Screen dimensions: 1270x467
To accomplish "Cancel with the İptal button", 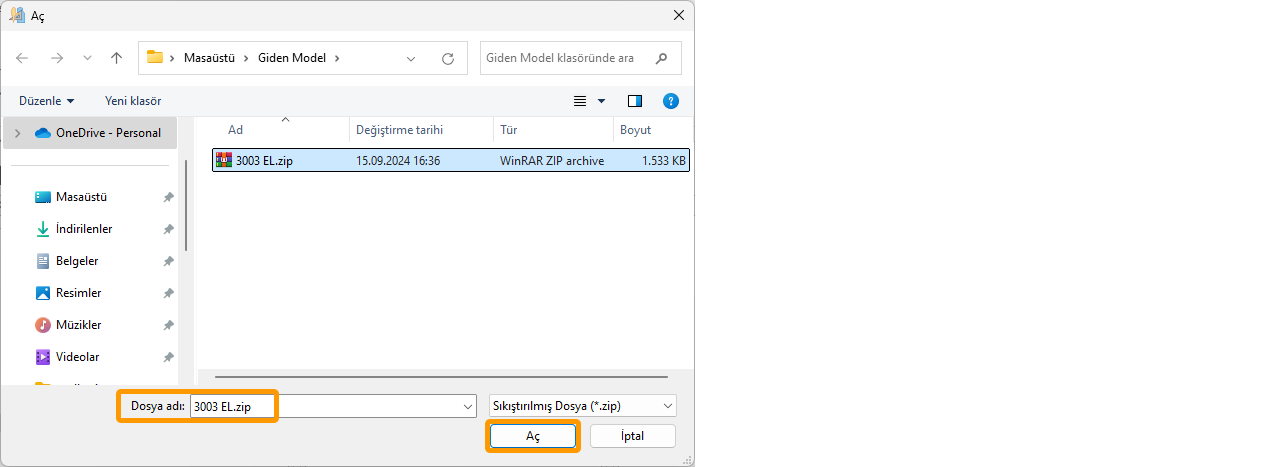I will coord(632,436).
